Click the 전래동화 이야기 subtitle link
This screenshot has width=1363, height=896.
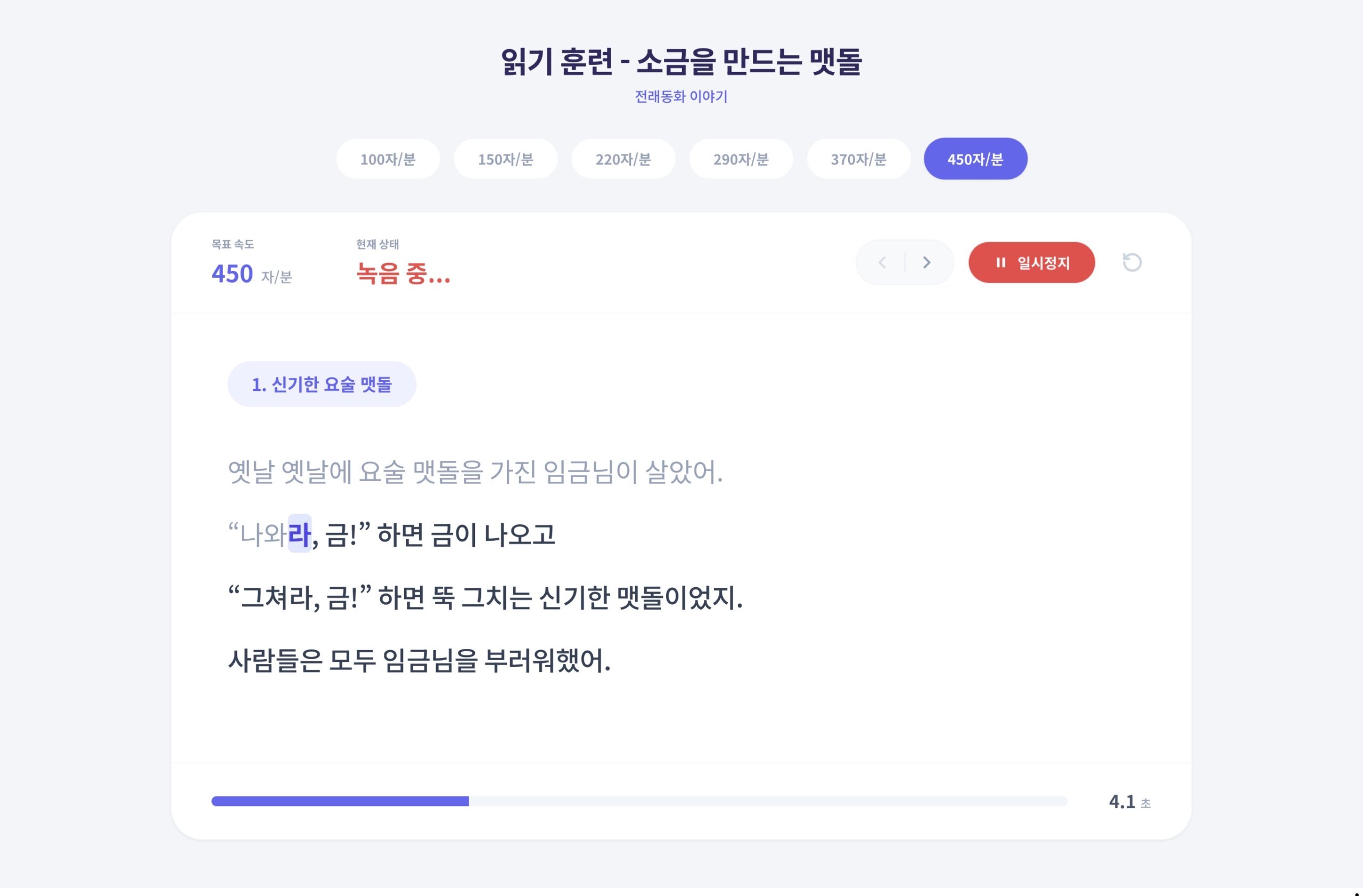click(x=681, y=97)
